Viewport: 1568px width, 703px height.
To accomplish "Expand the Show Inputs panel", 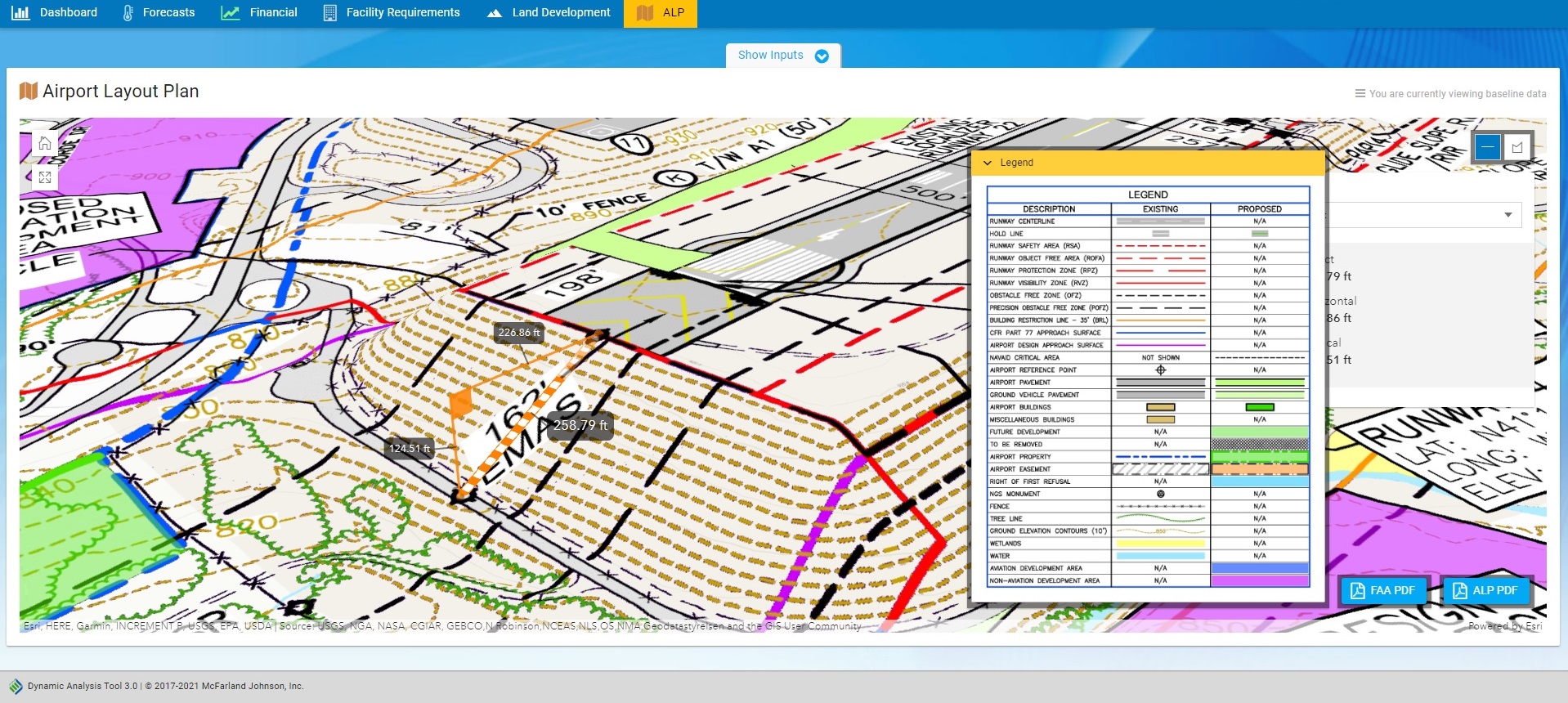I will click(783, 55).
